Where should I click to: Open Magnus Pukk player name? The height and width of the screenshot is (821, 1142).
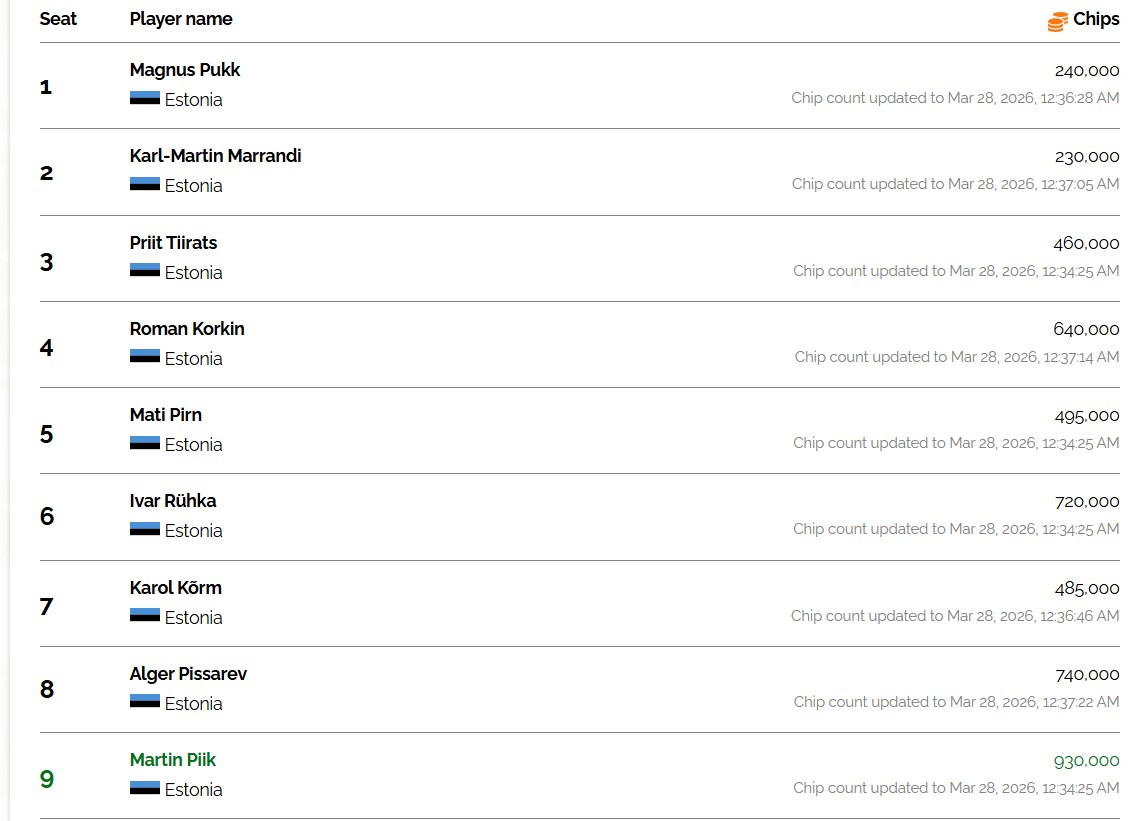185,70
